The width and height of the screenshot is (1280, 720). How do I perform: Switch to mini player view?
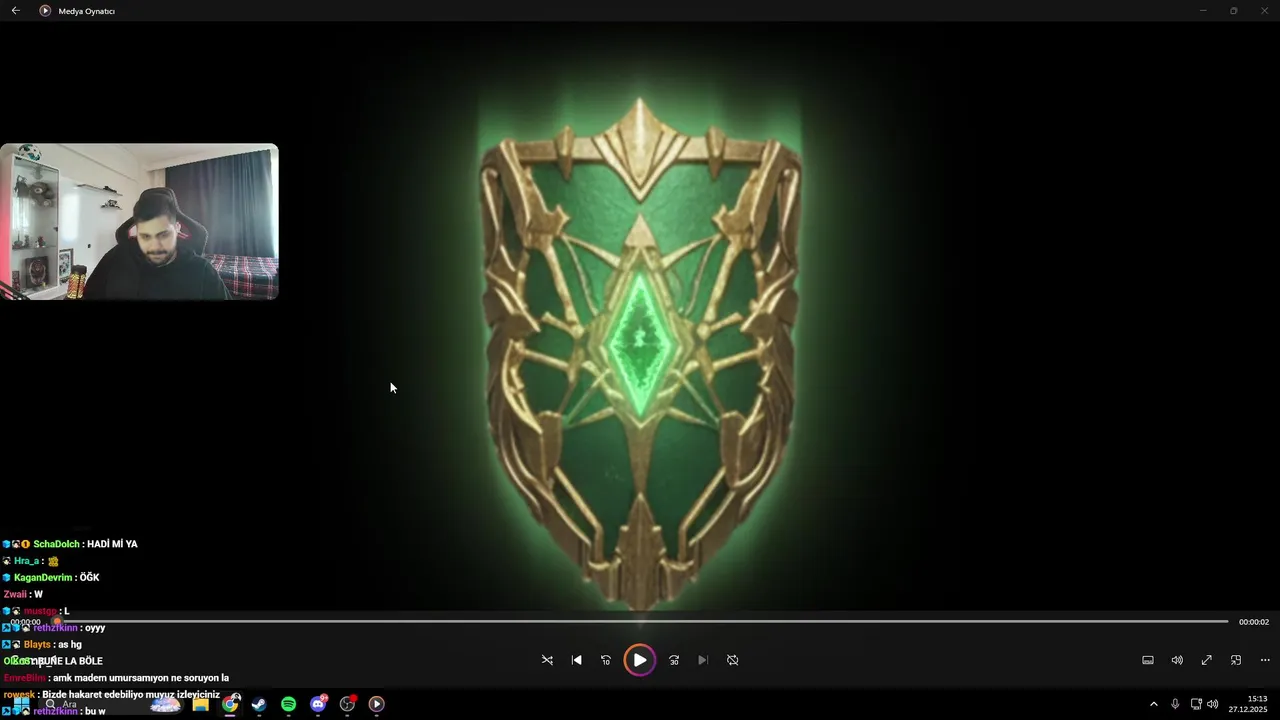tap(1236, 660)
